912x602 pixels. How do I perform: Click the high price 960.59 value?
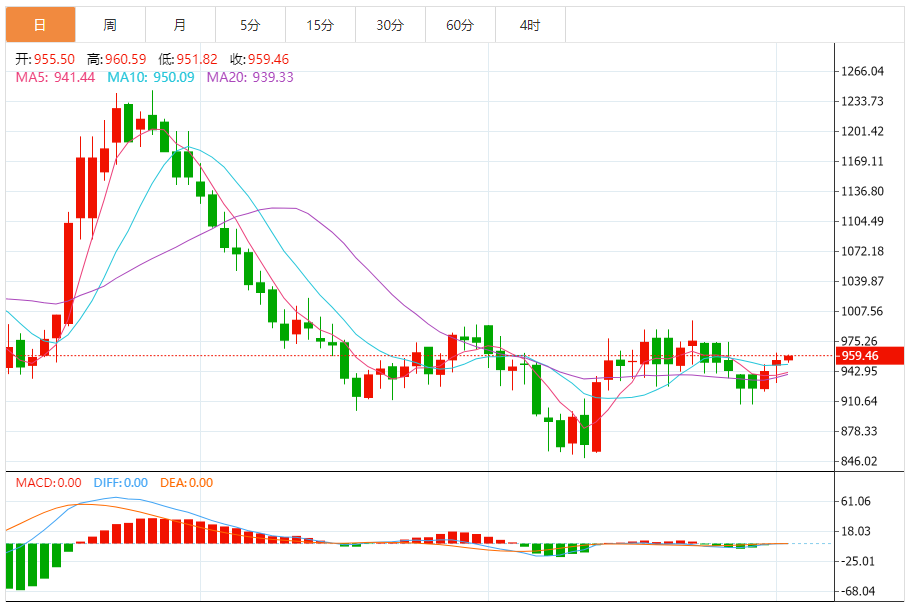(x=126, y=59)
